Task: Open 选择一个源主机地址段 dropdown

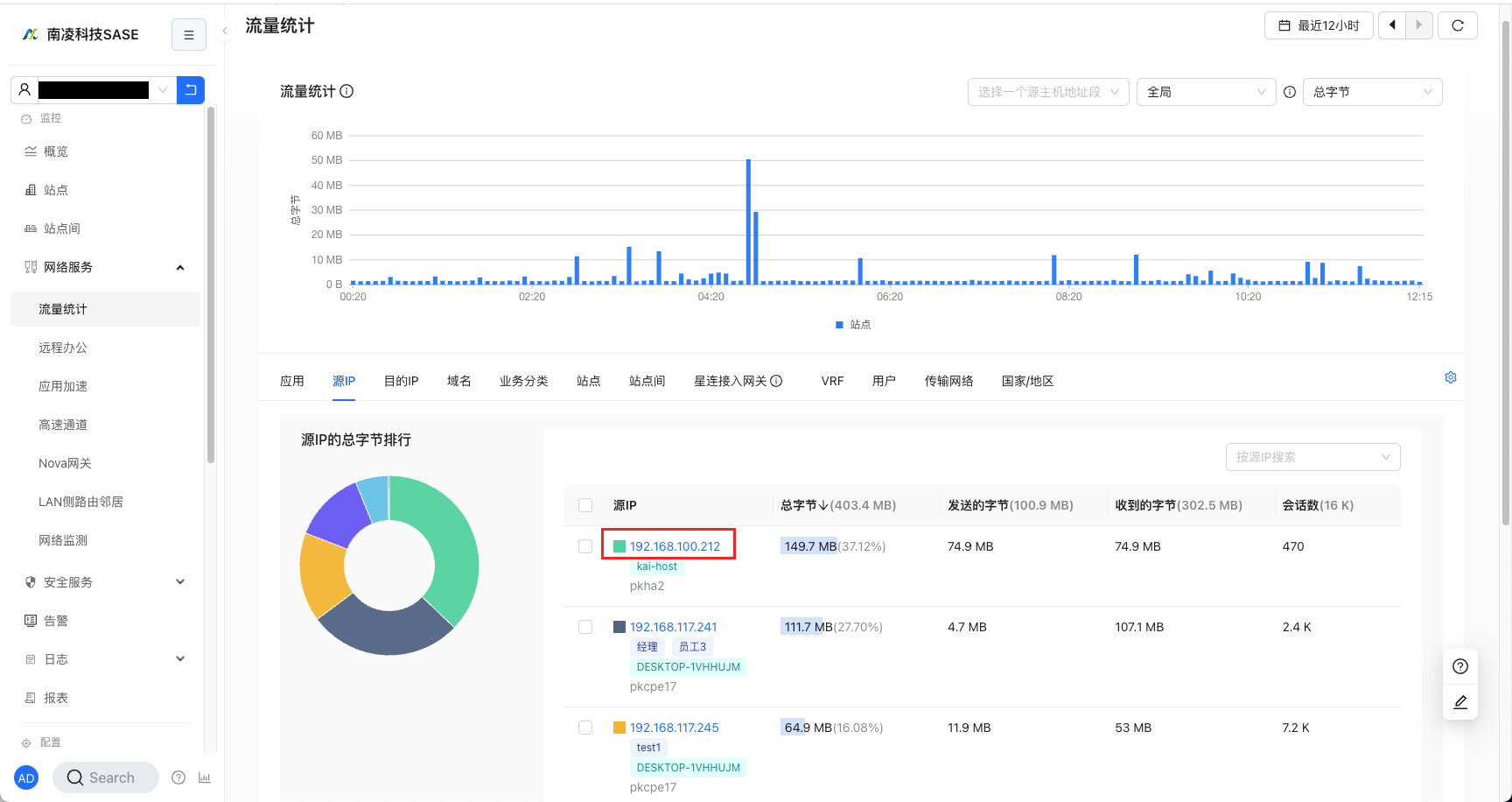Action: [1048, 92]
